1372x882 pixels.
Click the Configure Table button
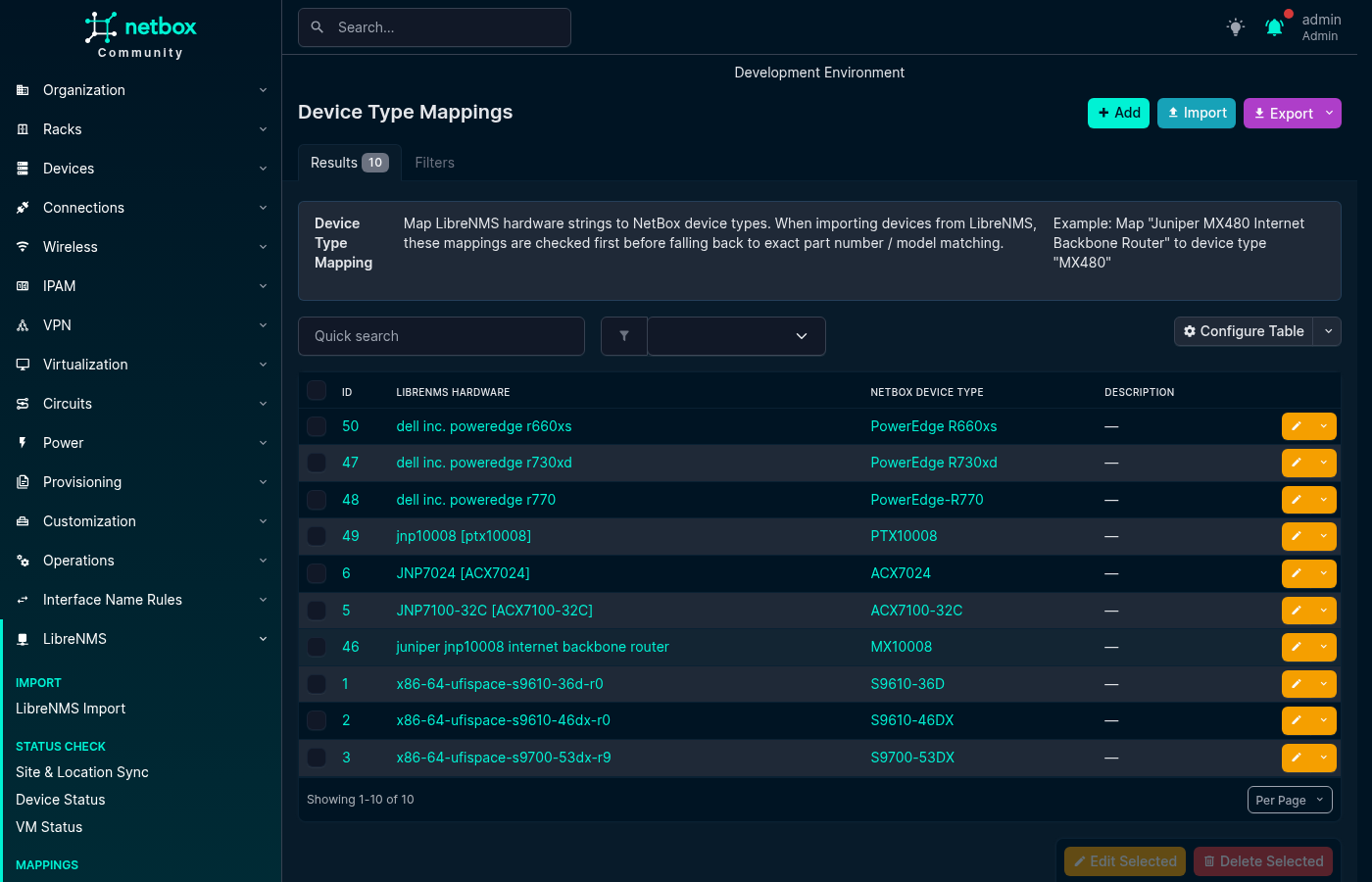point(1244,331)
